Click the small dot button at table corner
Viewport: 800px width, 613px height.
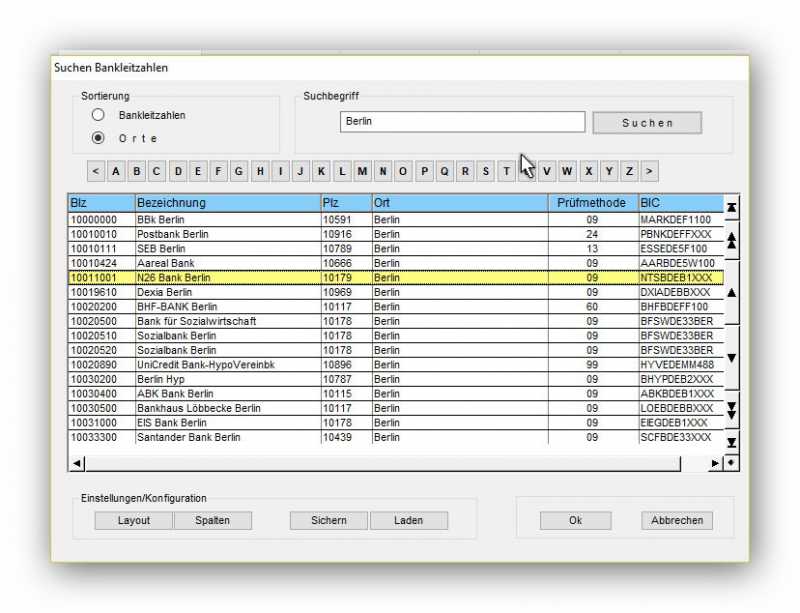tap(731, 463)
